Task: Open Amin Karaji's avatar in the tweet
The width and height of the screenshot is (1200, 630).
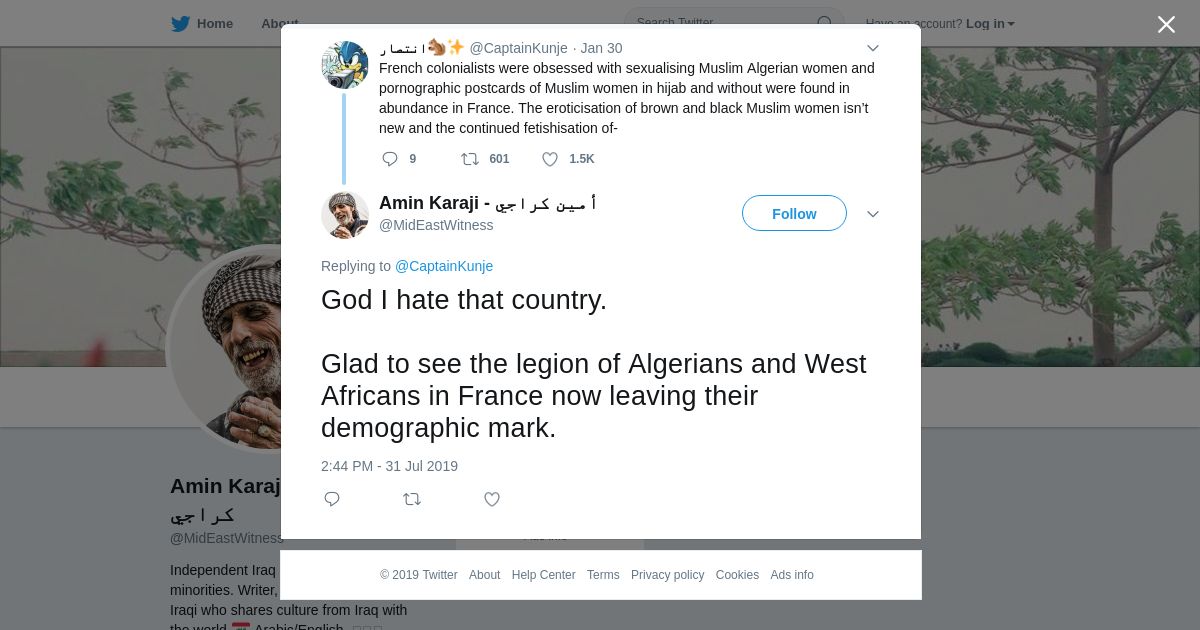Action: (345, 214)
